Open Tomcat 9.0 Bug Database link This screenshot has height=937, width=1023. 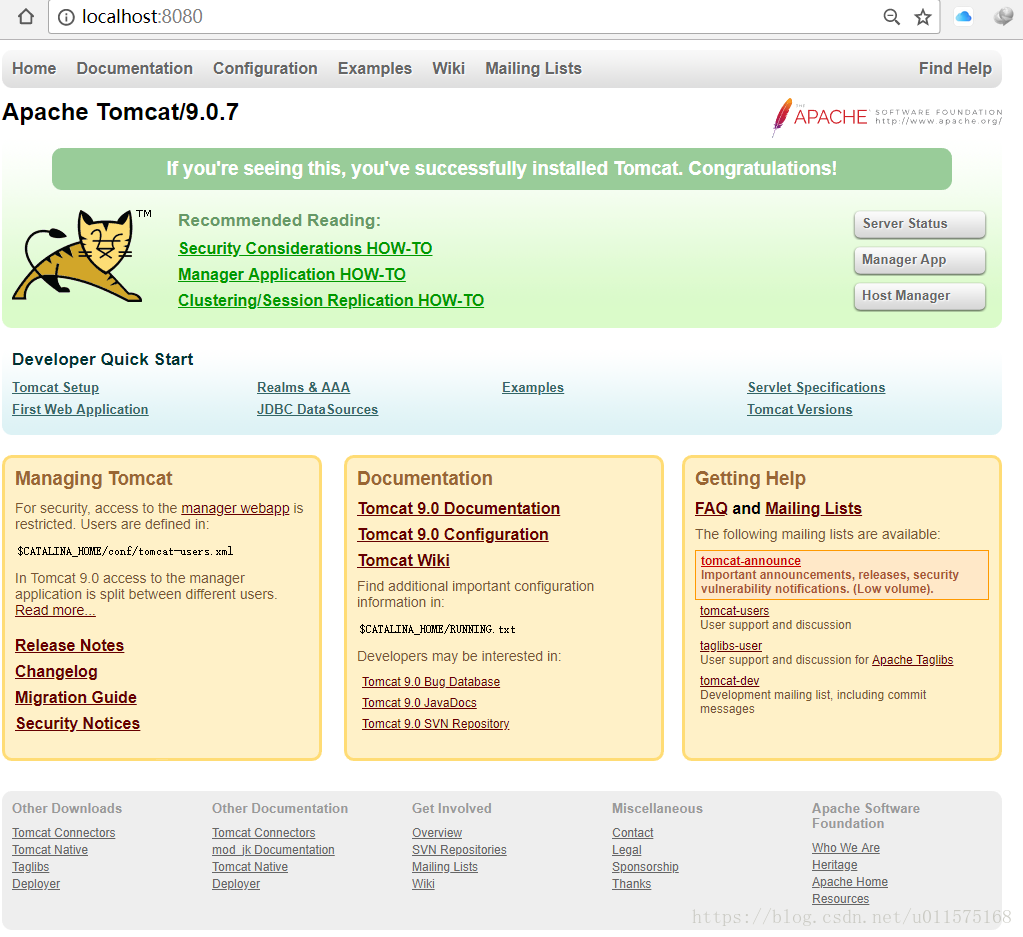pos(431,682)
